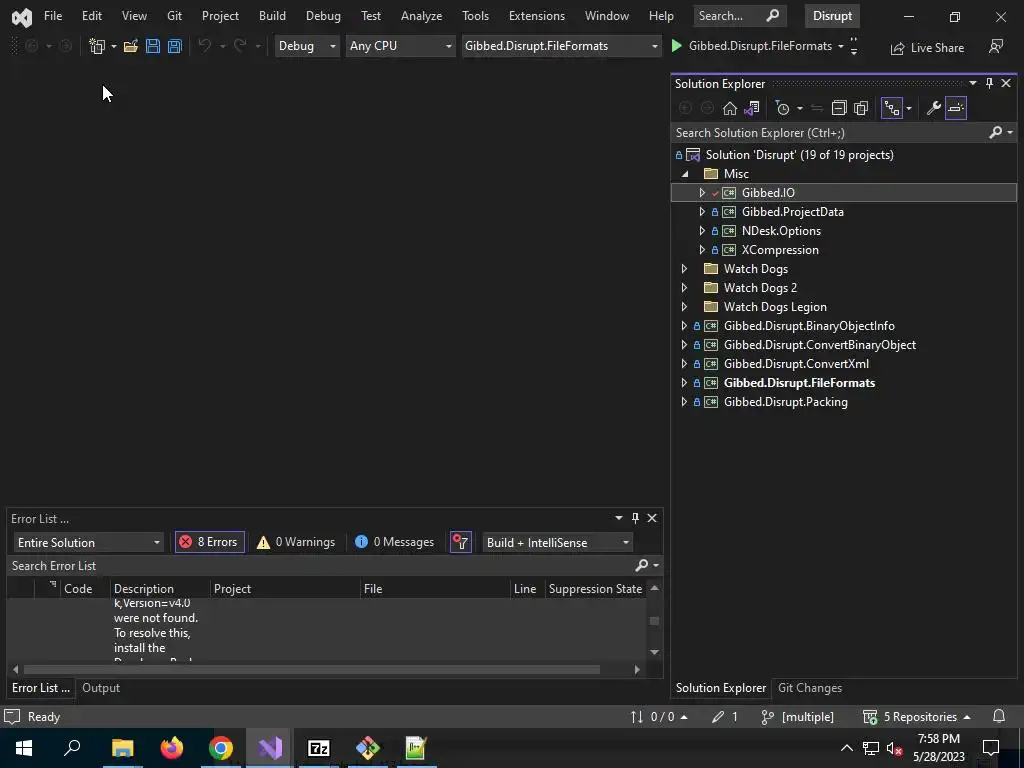Viewport: 1024px width, 768px height.
Task: Click the top Search box in title bar
Action: click(x=739, y=16)
